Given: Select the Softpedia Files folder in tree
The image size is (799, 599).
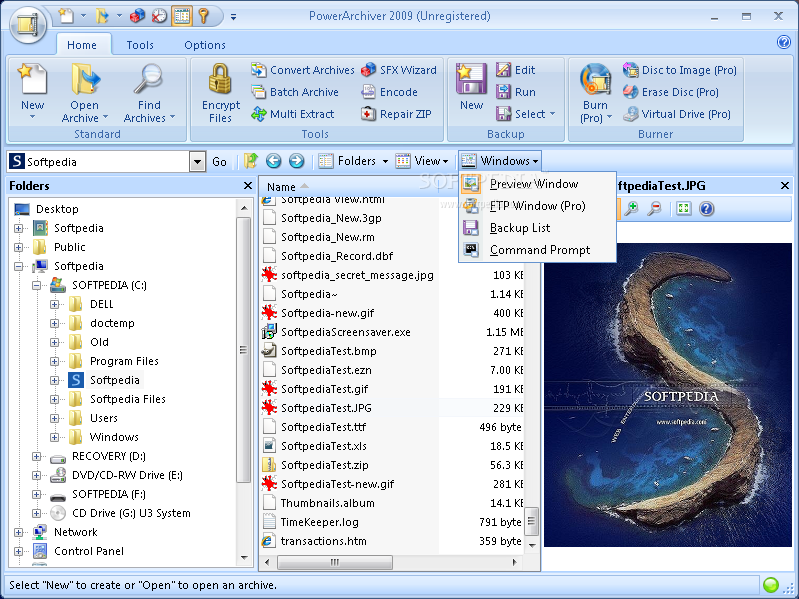Looking at the screenshot, I should (x=127, y=399).
